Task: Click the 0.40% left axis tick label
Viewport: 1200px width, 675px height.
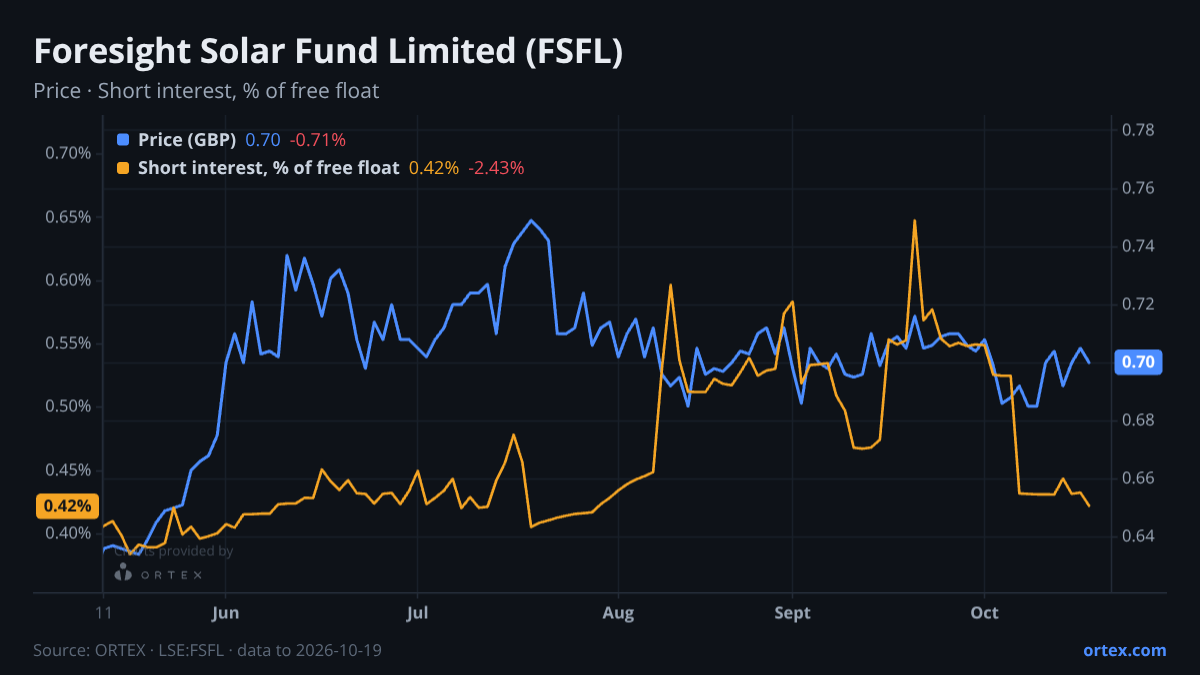Action: (68, 533)
